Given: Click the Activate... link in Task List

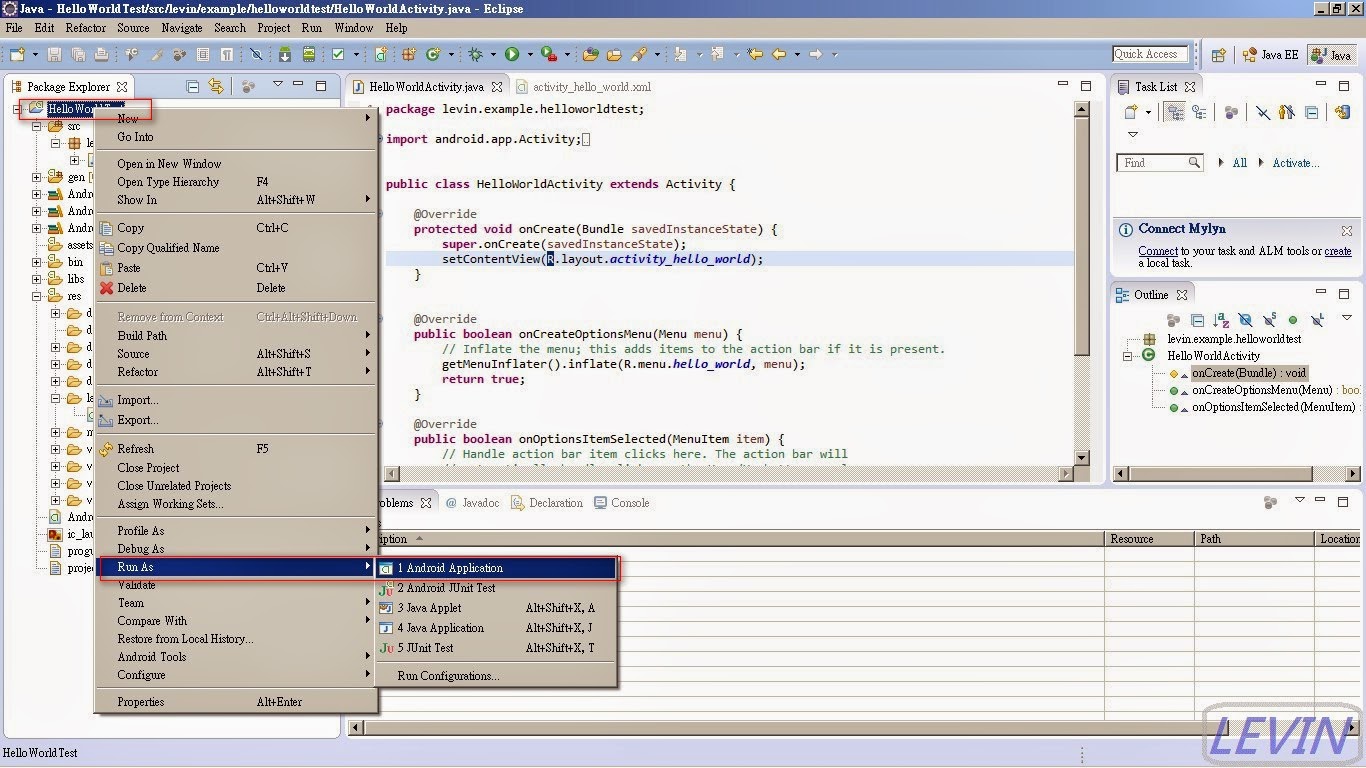Looking at the screenshot, I should [x=1296, y=163].
